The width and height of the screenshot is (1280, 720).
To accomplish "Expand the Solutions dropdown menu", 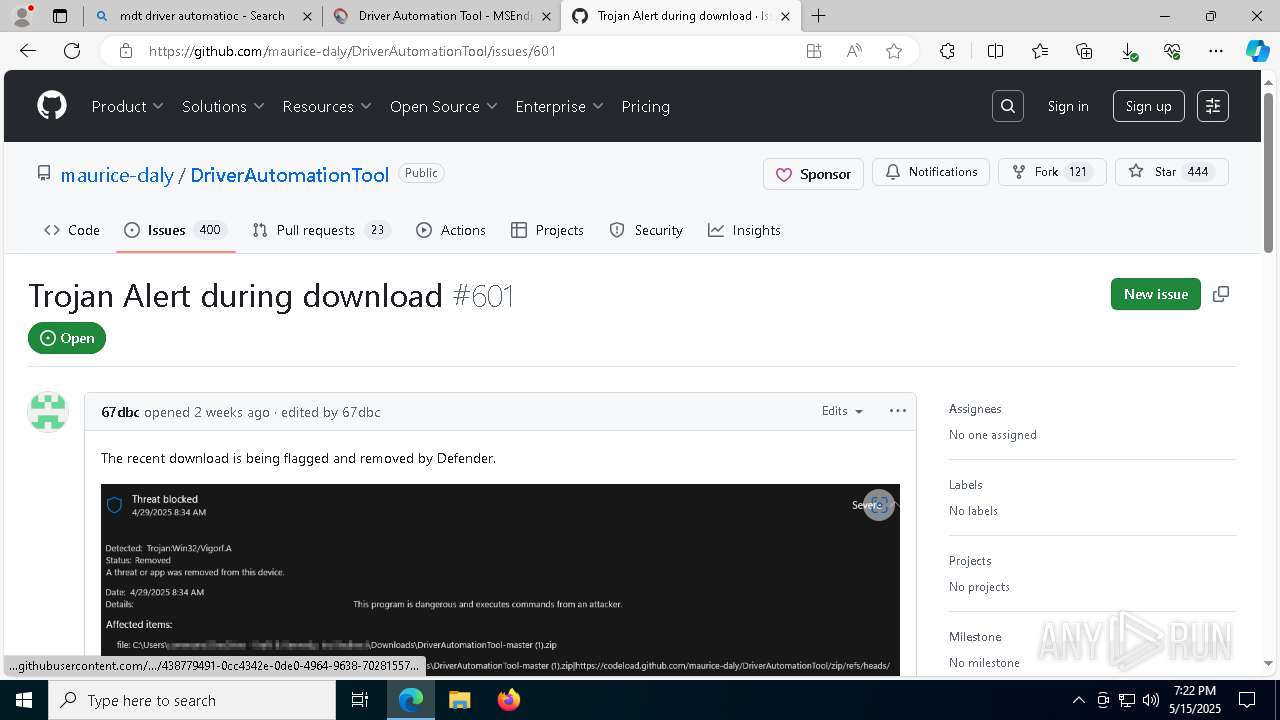I will click(x=223, y=106).
